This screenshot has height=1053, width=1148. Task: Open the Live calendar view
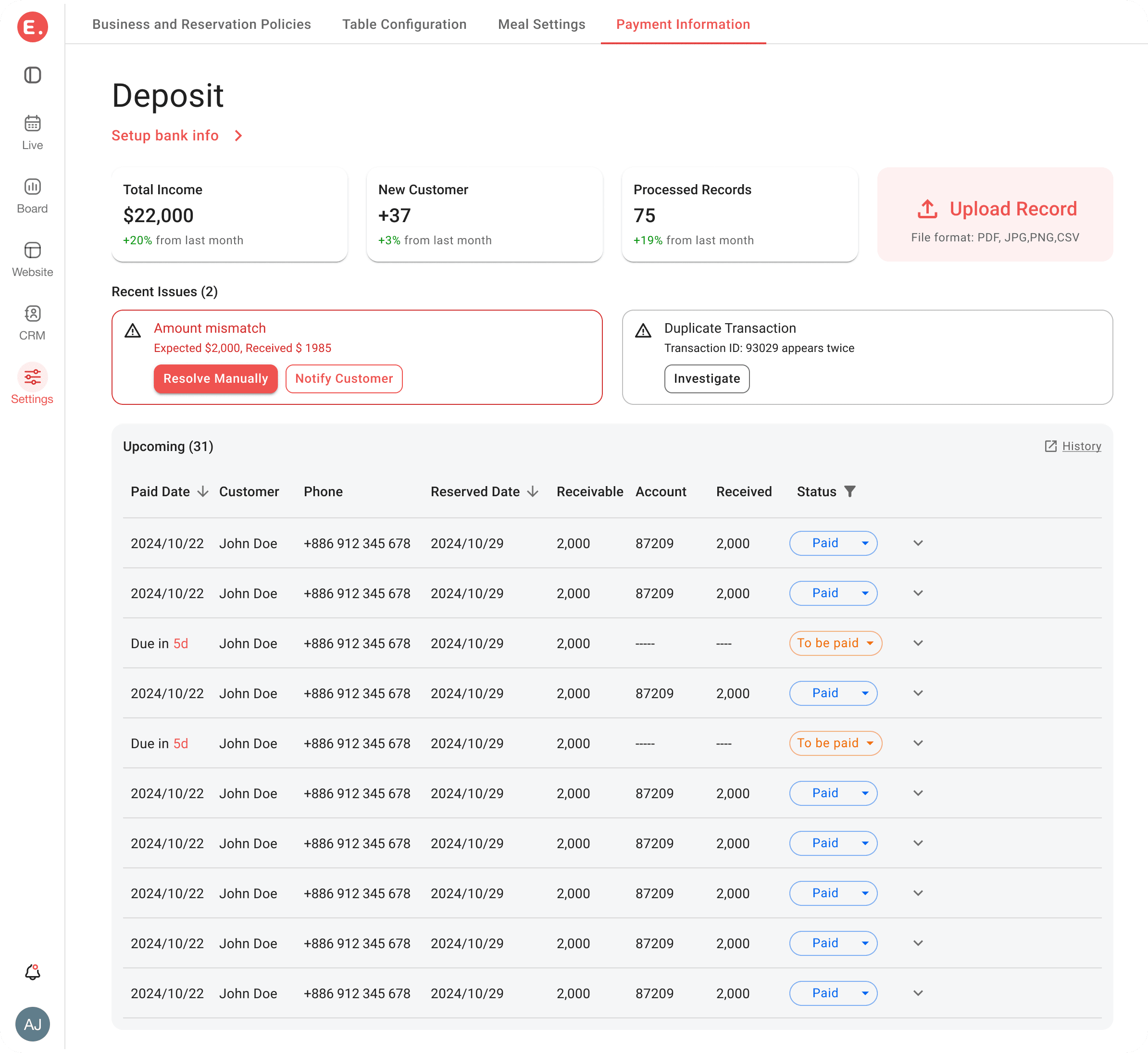pos(33,133)
